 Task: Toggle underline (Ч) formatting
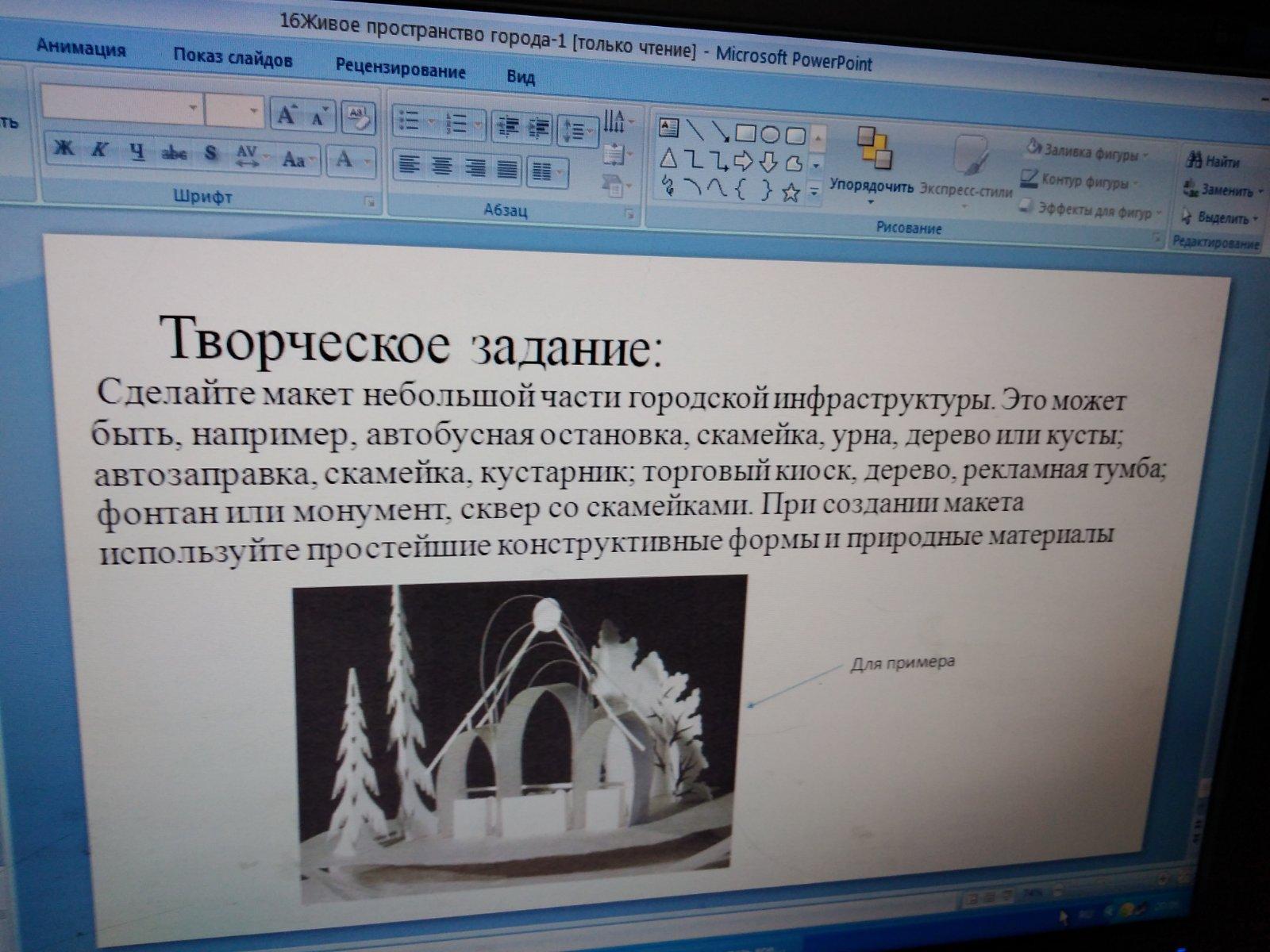coord(137,152)
